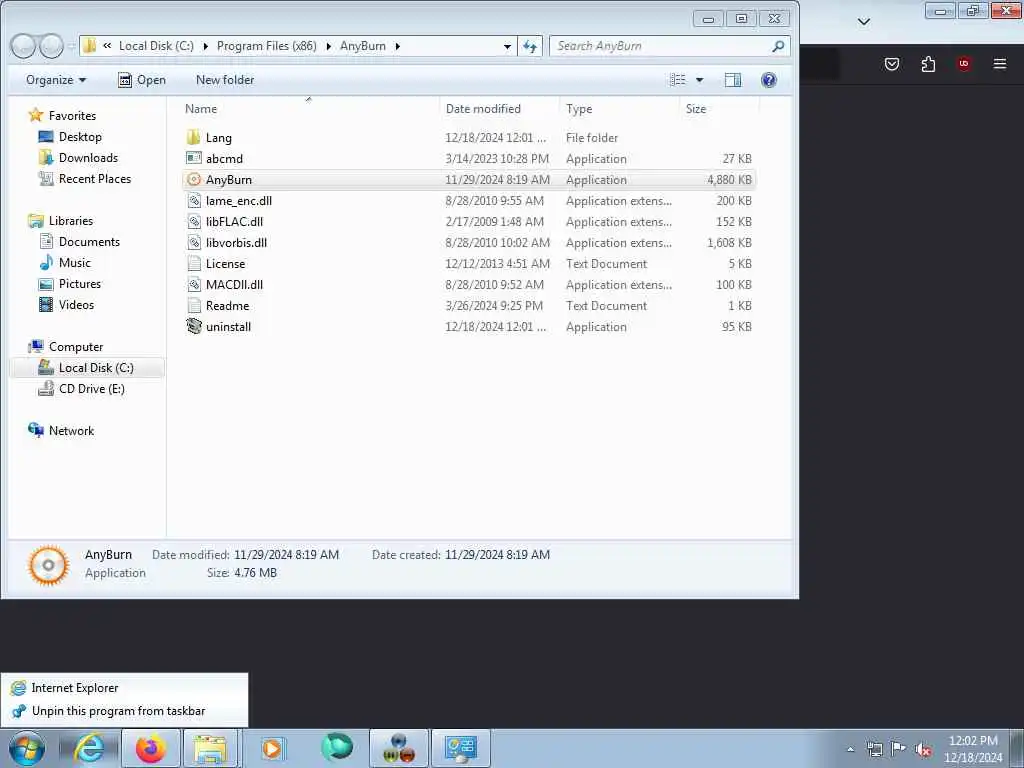Screen dimensions: 1024x768
Task: Open the Firefox hamburger menu
Action: point(999,64)
